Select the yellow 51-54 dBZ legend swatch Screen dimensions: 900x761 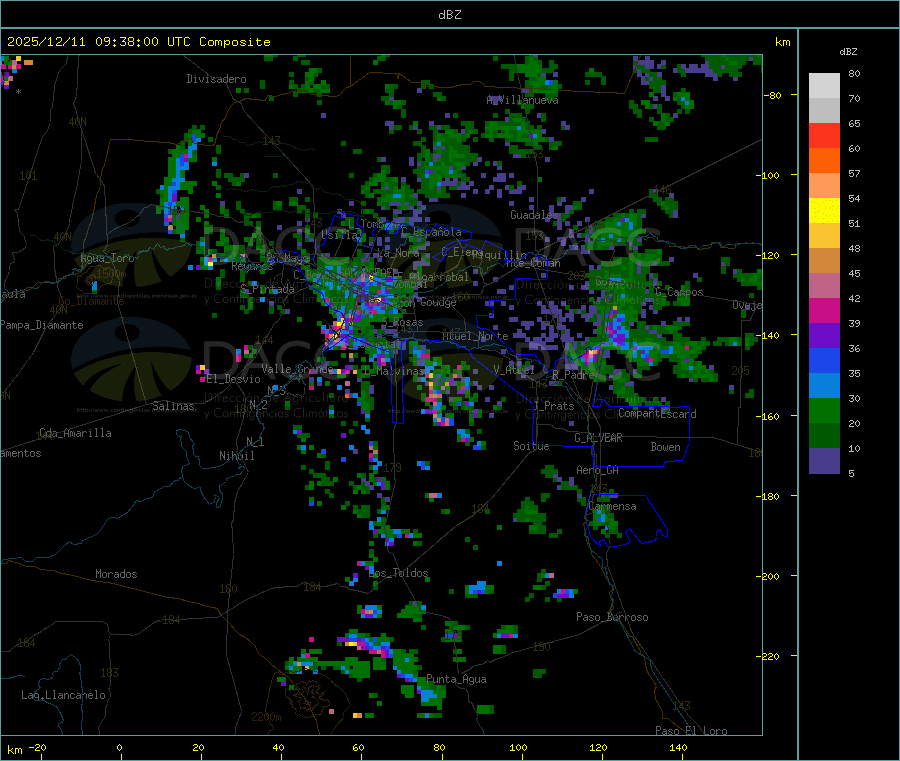pyautogui.click(x=824, y=211)
